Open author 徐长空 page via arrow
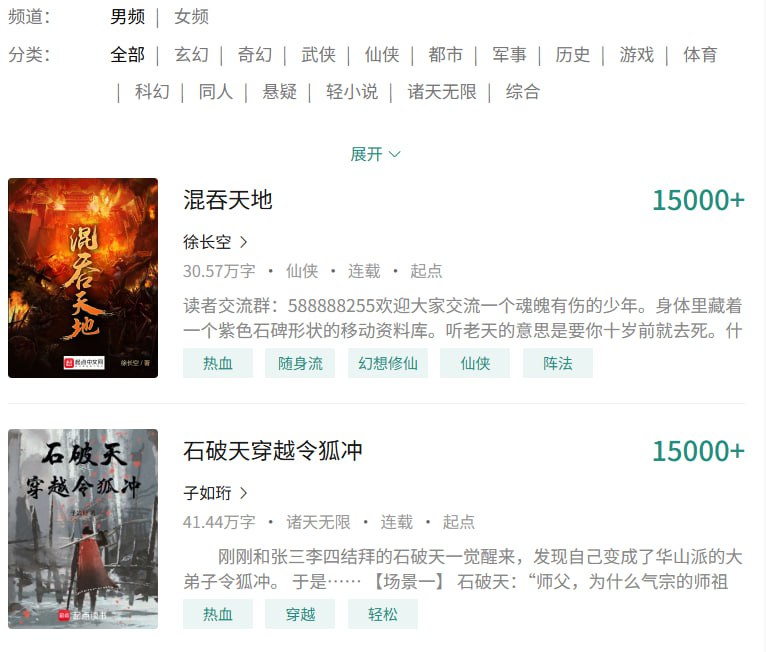 (243, 242)
